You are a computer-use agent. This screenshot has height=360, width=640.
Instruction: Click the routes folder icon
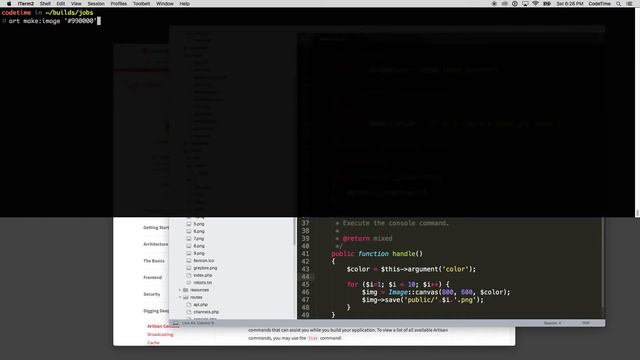(186, 297)
